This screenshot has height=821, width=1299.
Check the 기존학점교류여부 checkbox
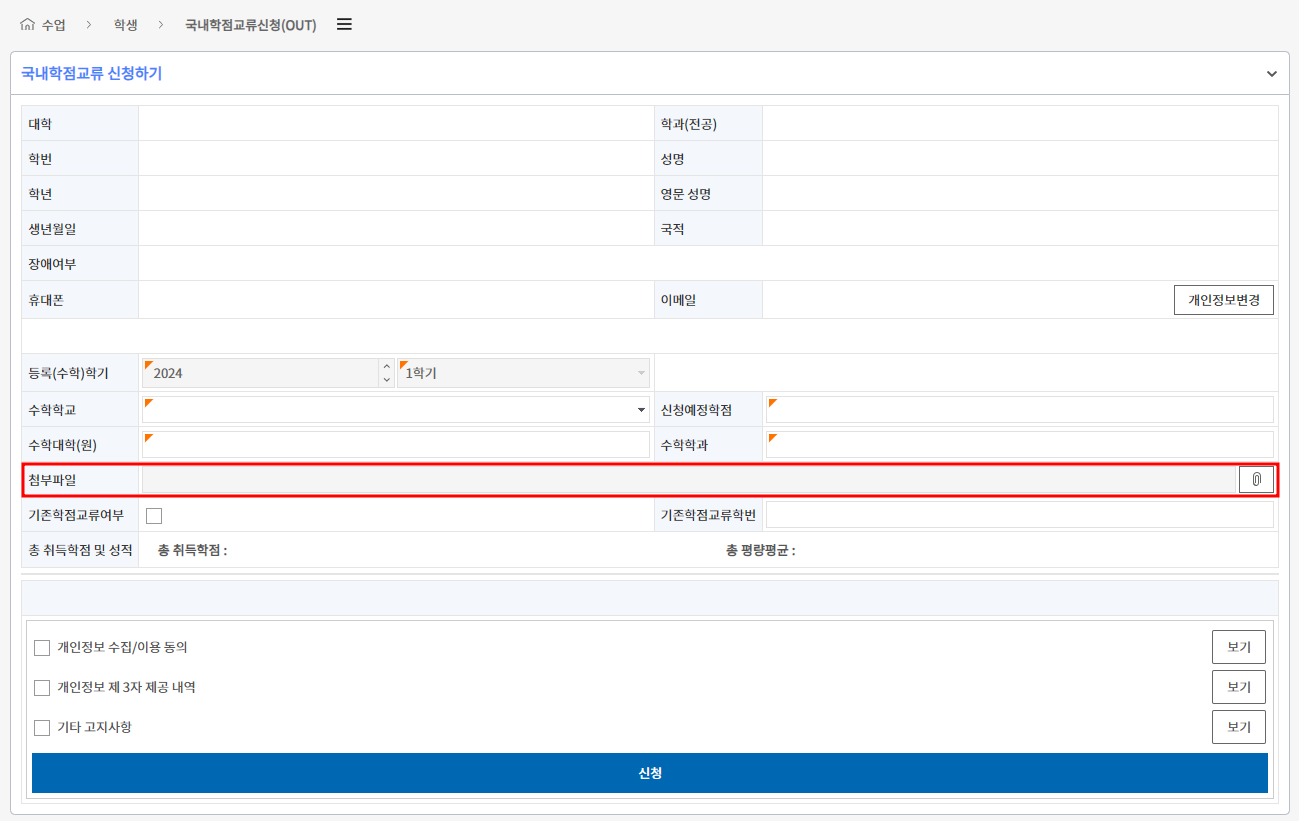click(154, 516)
